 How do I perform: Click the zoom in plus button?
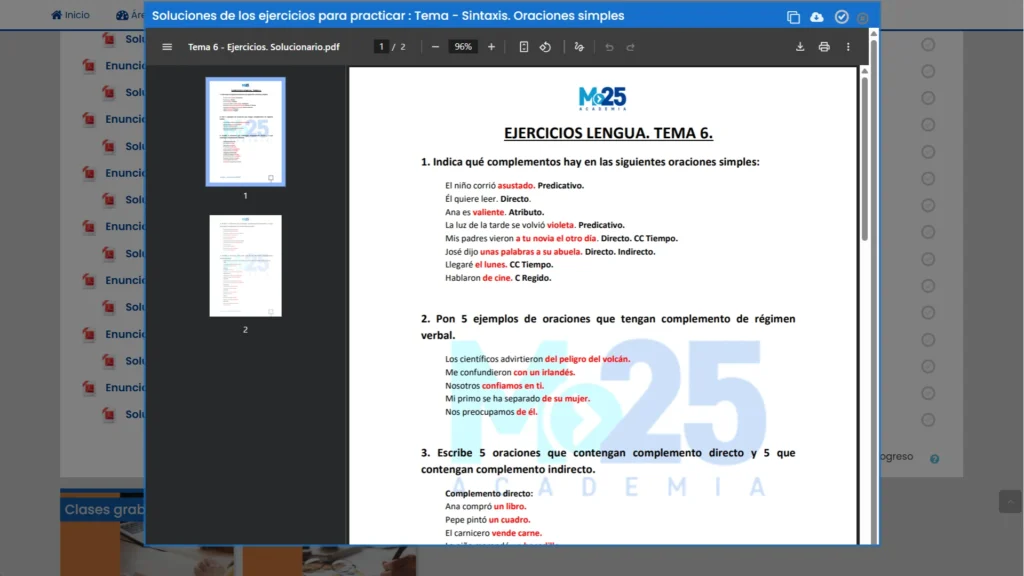491,47
